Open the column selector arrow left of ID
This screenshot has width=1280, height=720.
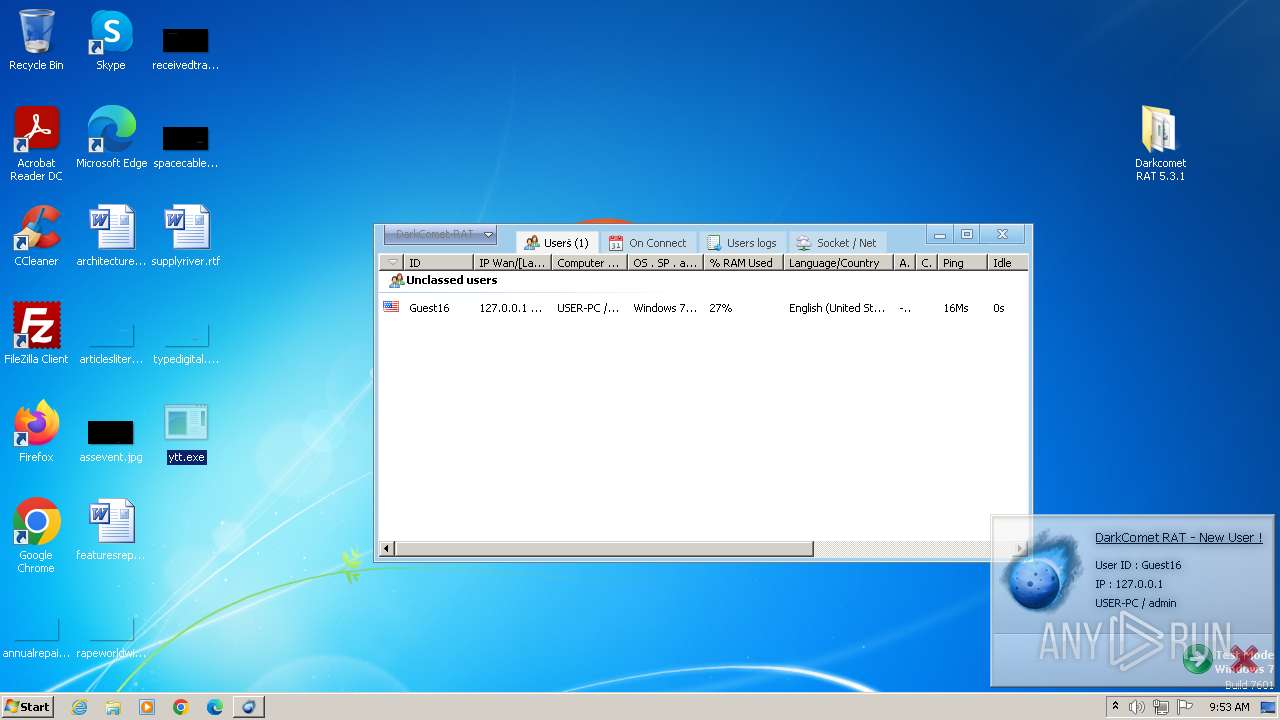(x=392, y=263)
